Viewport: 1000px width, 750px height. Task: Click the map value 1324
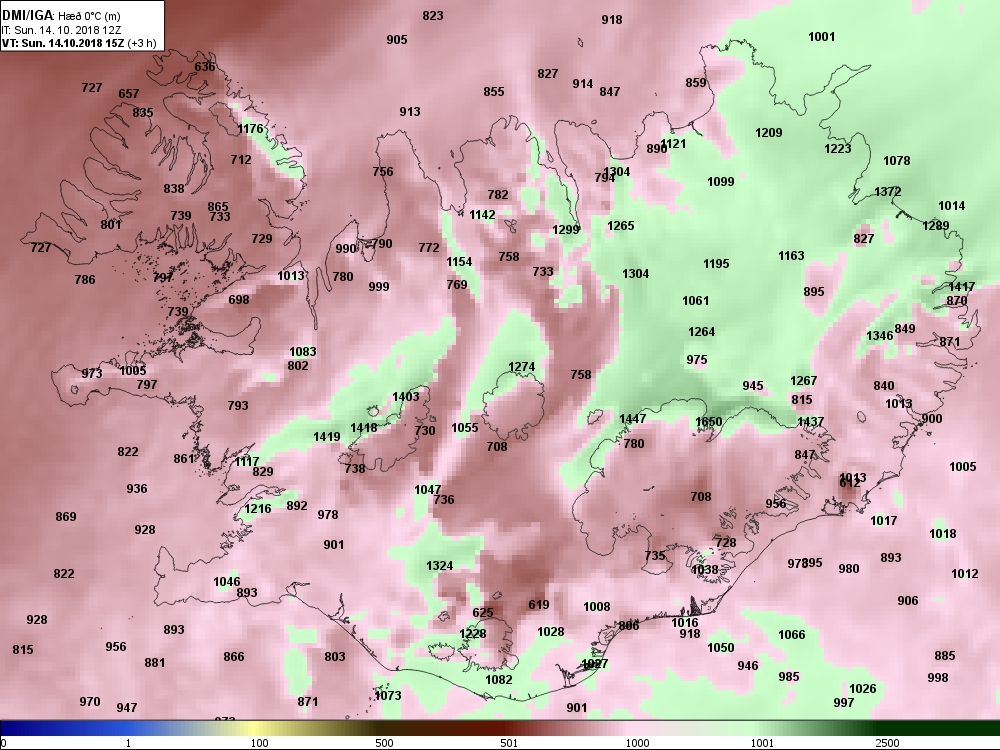(439, 566)
